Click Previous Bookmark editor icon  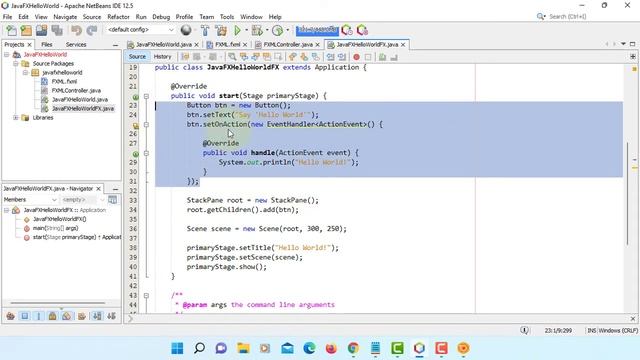coord(292,57)
